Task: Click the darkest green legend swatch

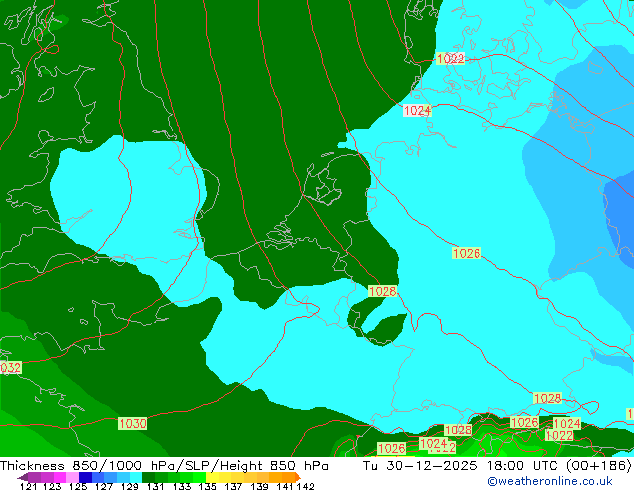Action: click(x=148, y=477)
